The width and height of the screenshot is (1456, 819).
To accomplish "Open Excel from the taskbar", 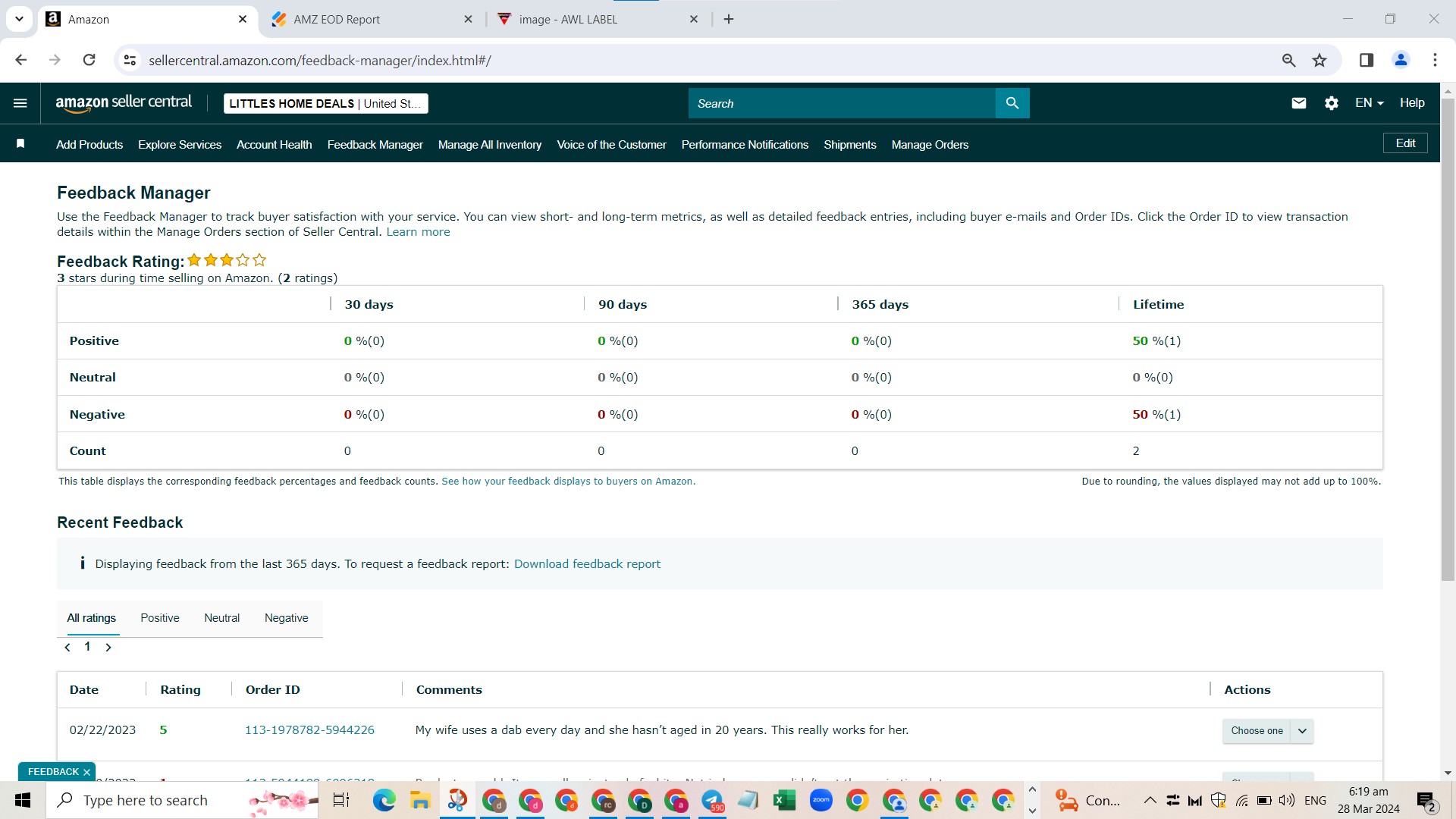I will (x=784, y=800).
